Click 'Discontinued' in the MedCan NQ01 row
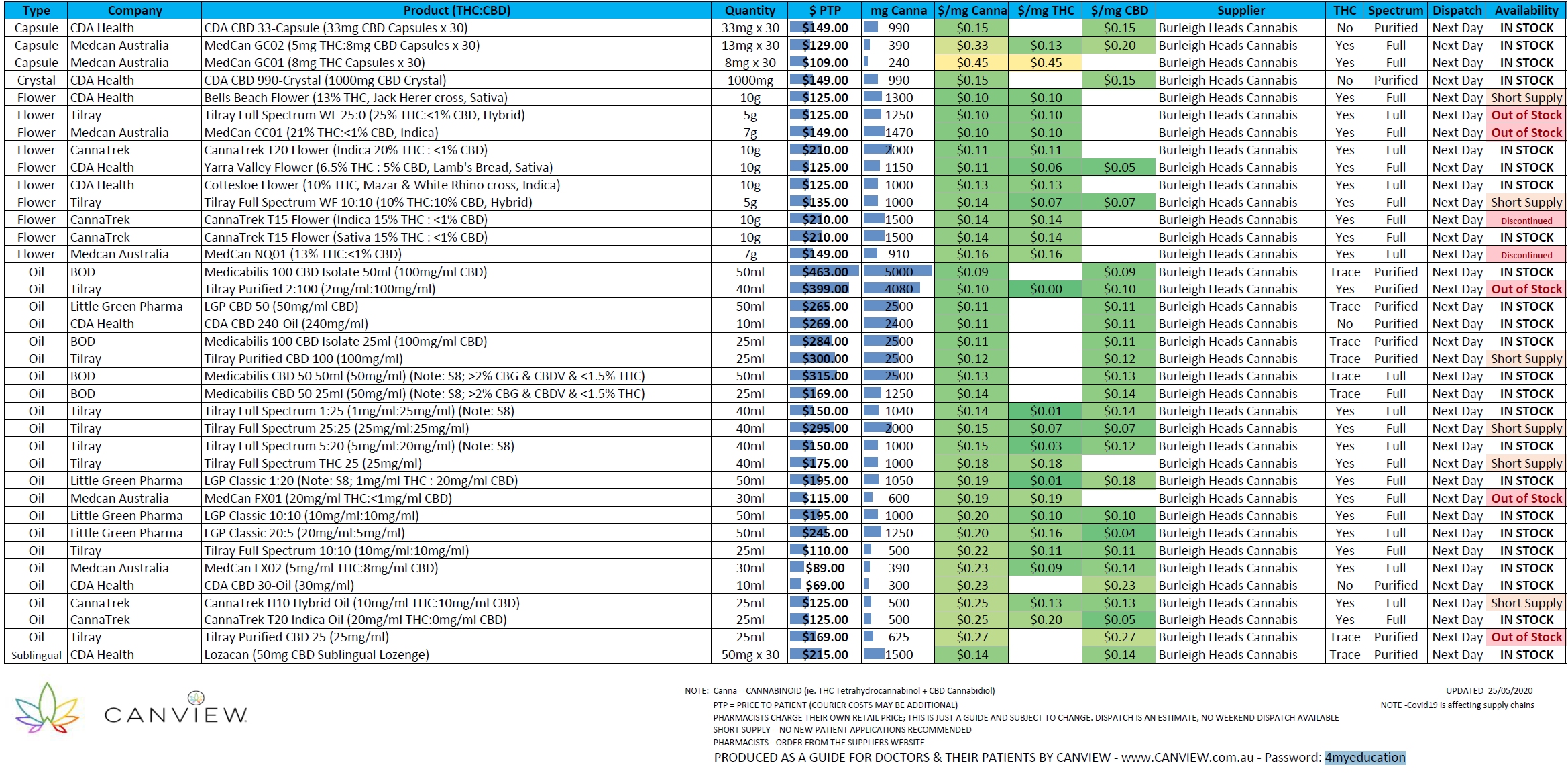1568x773 pixels. click(1526, 254)
